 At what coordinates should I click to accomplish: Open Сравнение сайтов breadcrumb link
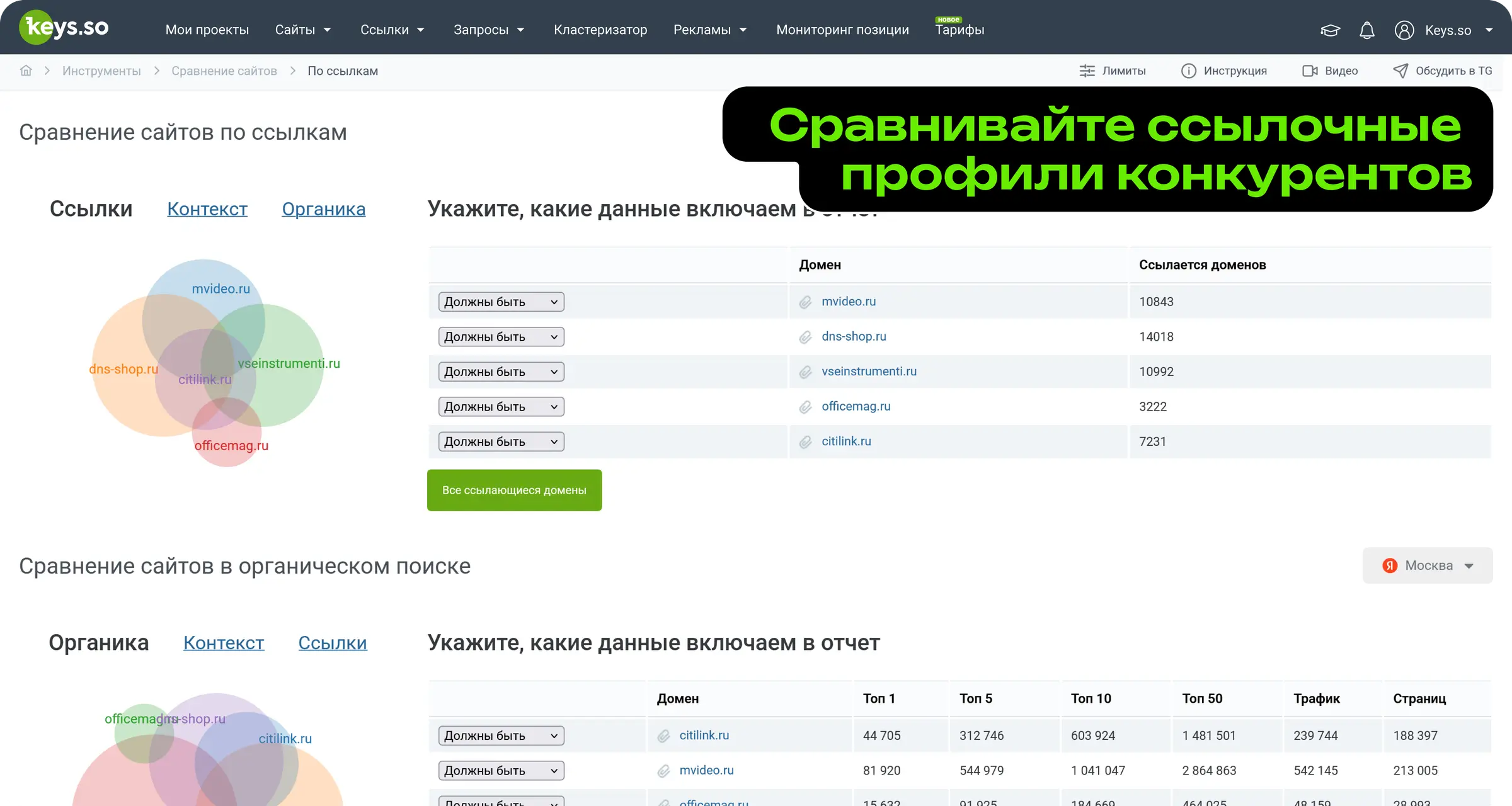[224, 71]
